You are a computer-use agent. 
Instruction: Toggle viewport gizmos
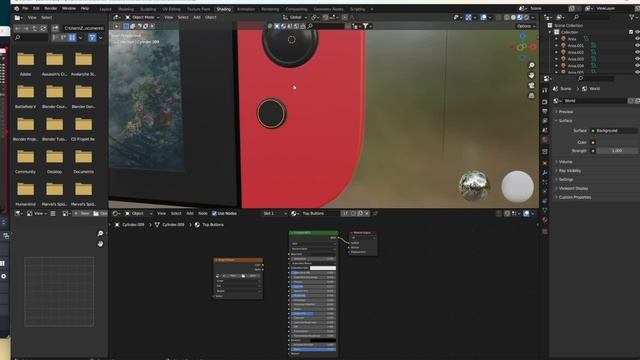pyautogui.click(x=468, y=18)
